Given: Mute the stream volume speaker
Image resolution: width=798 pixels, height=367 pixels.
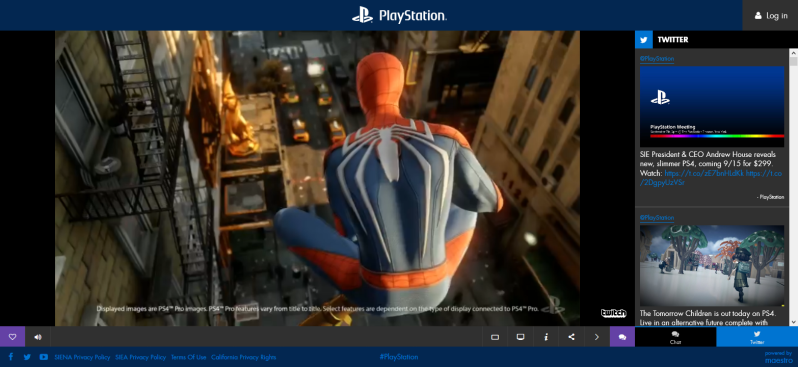Looking at the screenshot, I should (38, 336).
